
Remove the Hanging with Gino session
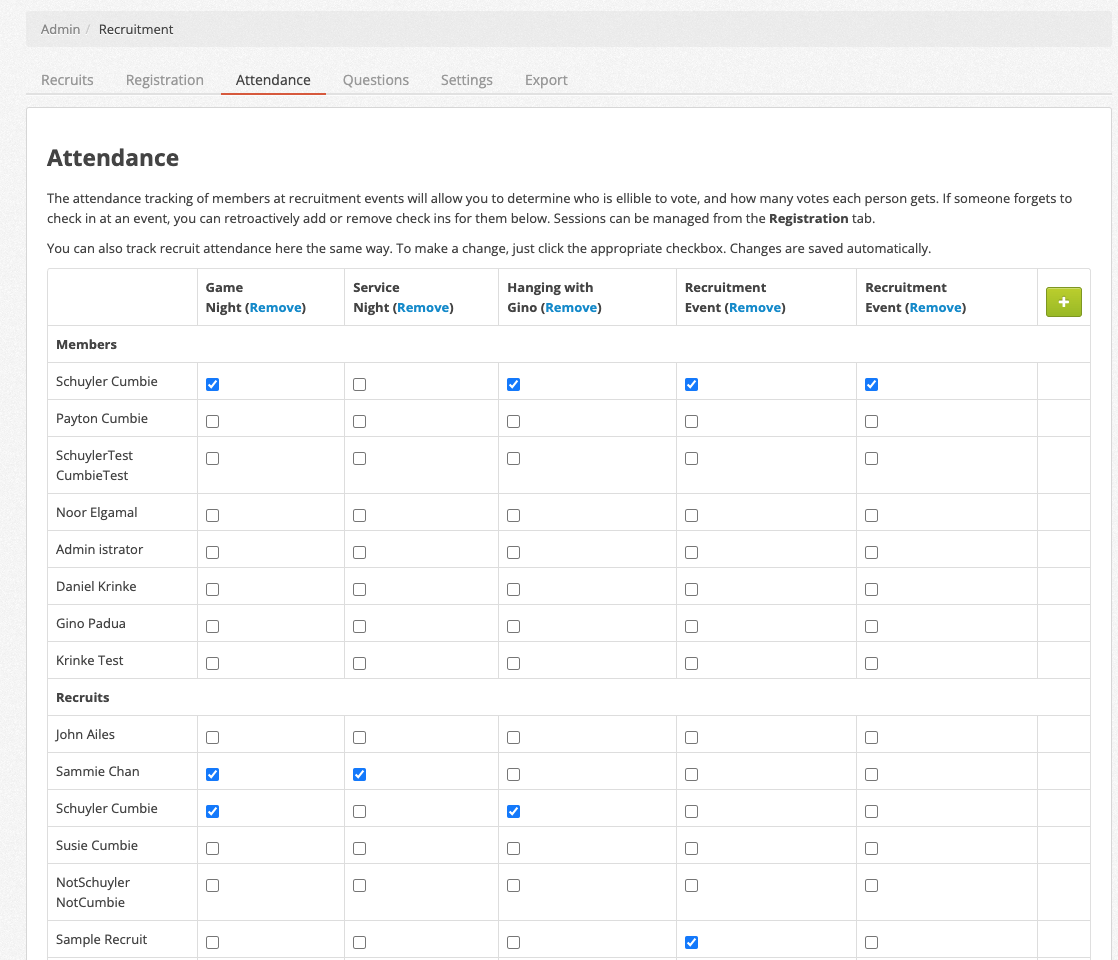click(571, 307)
